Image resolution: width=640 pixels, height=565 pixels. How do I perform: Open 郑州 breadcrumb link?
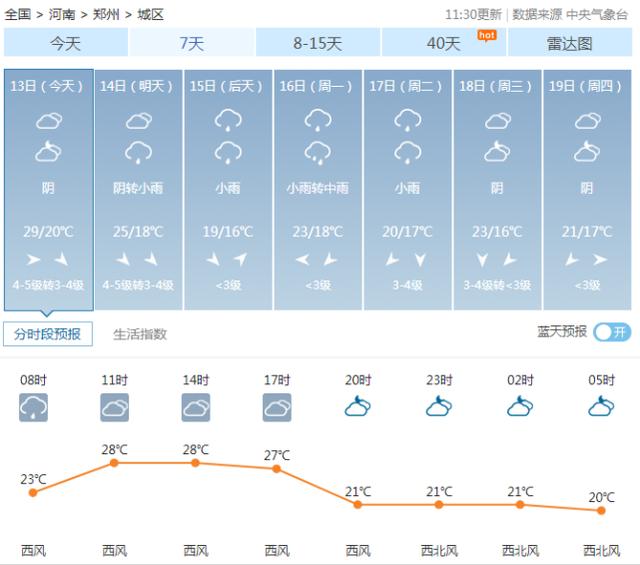(x=107, y=14)
